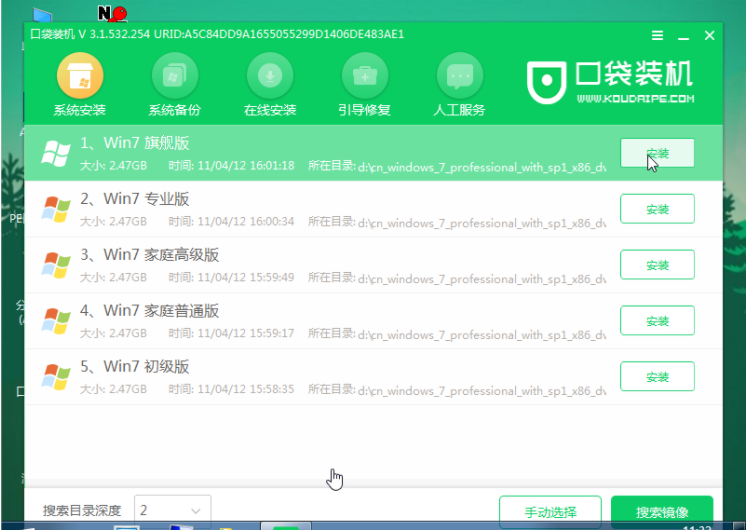Click the 人工服务 label
The height and width of the screenshot is (530, 746).
point(459,110)
